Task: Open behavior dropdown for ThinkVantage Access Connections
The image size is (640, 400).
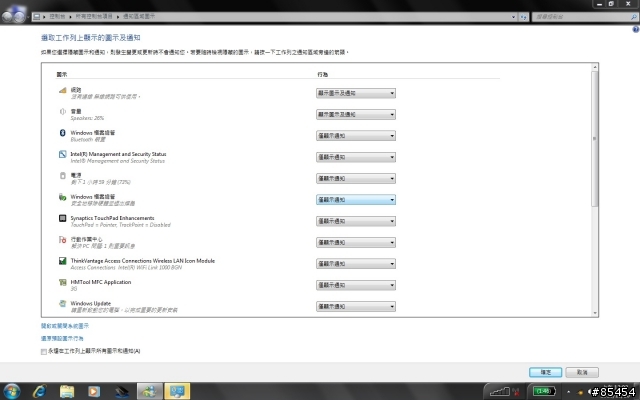Action: (356, 264)
